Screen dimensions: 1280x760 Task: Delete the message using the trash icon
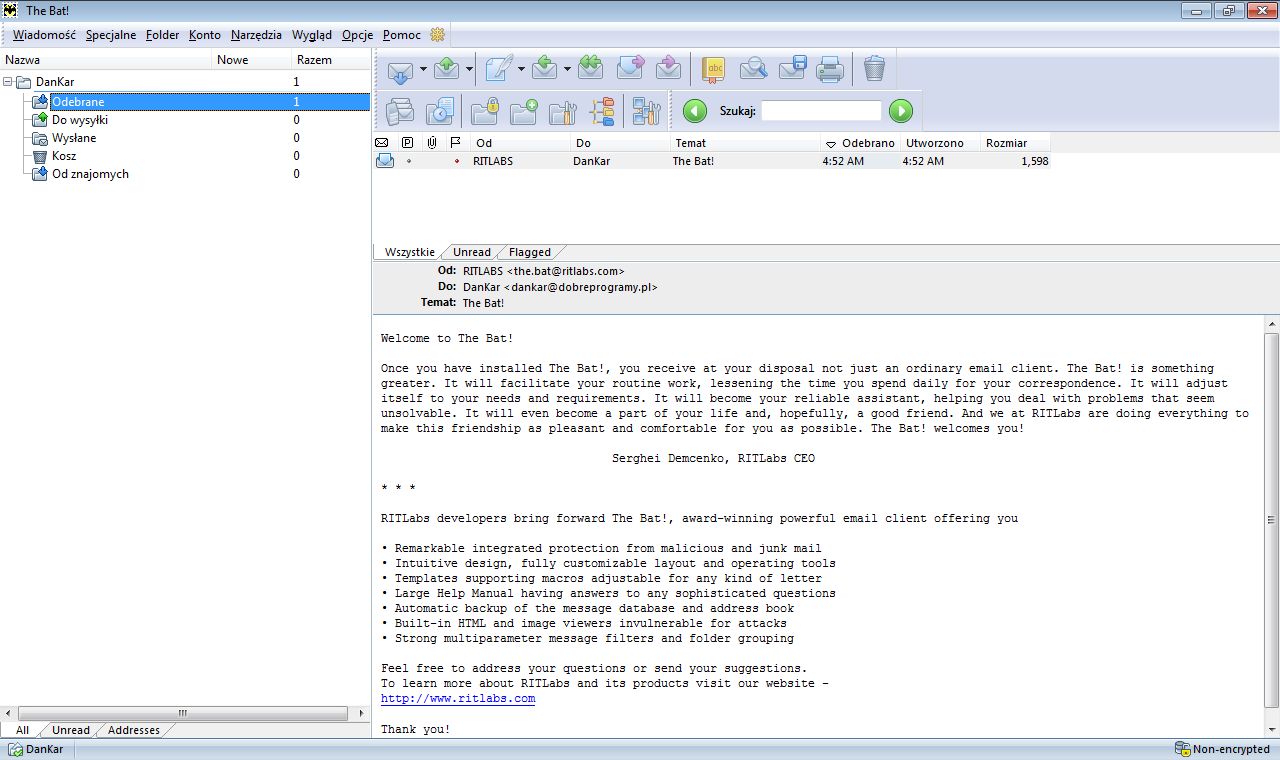[874, 68]
